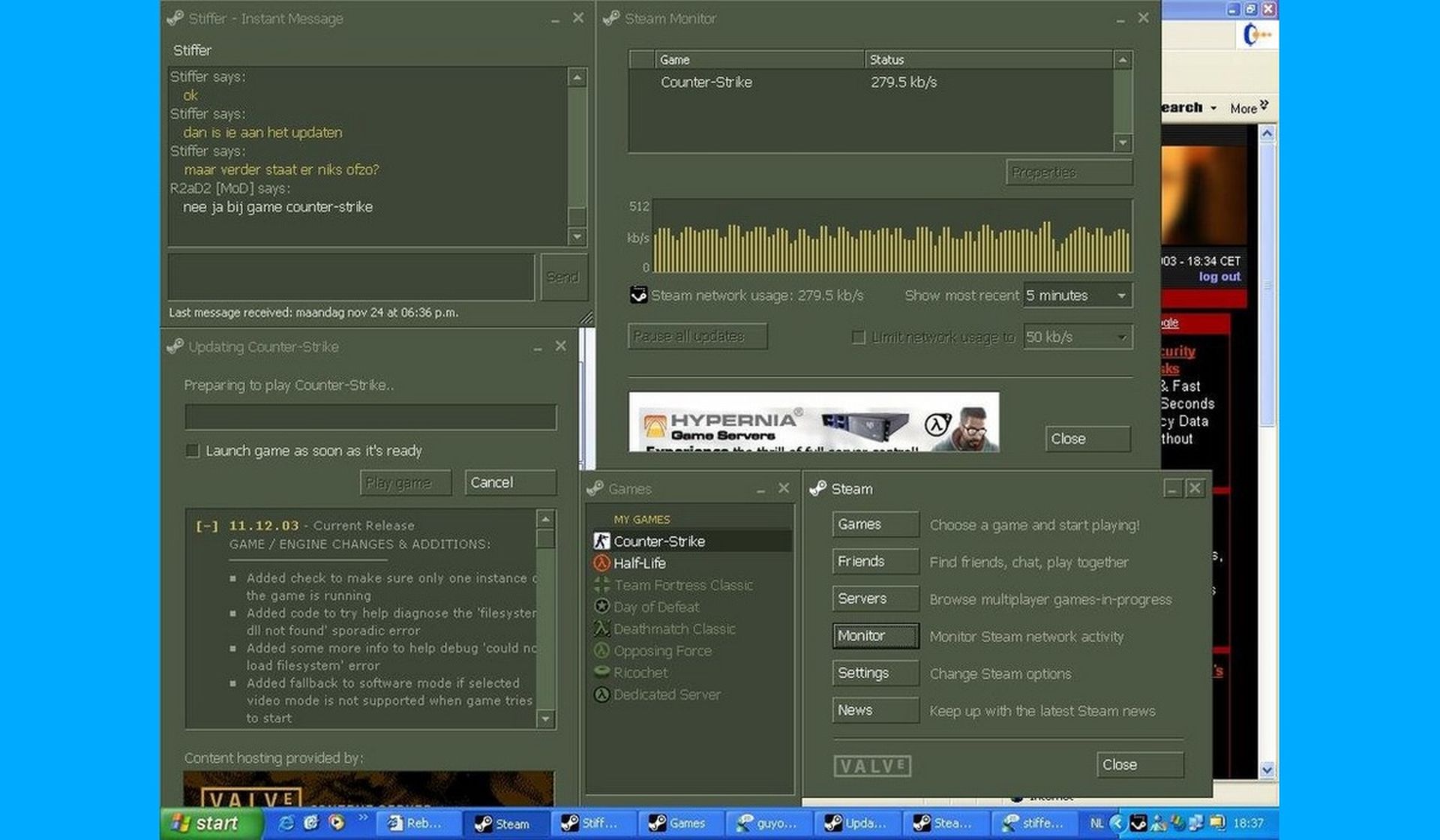Click the log out link
1440x840 pixels.
tap(1219, 276)
